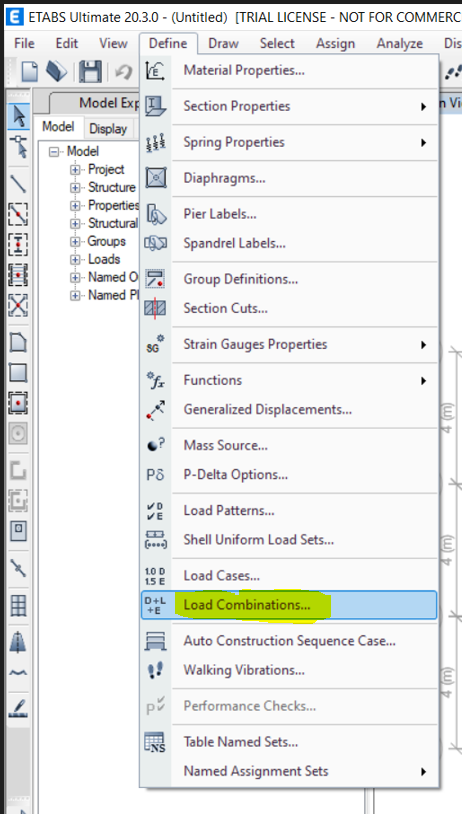This screenshot has height=814, width=462.
Task: Open Mass Source dialog entry
Action: tap(289, 445)
